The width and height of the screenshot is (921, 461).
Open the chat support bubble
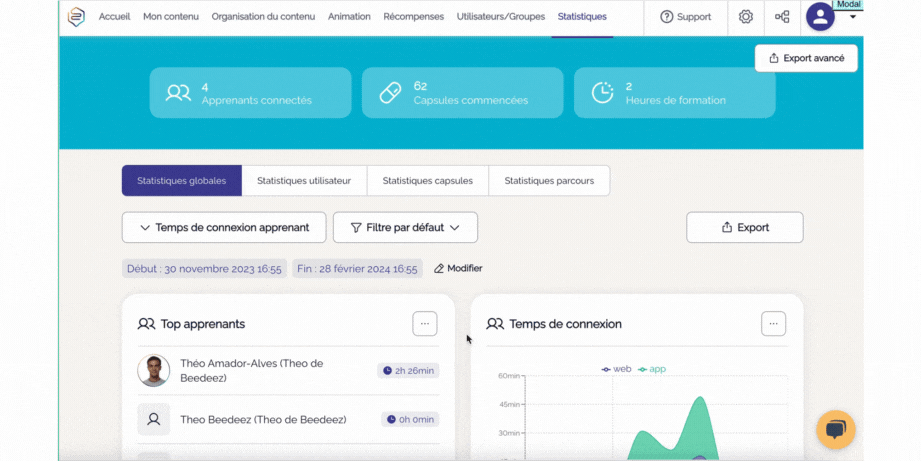coord(835,430)
